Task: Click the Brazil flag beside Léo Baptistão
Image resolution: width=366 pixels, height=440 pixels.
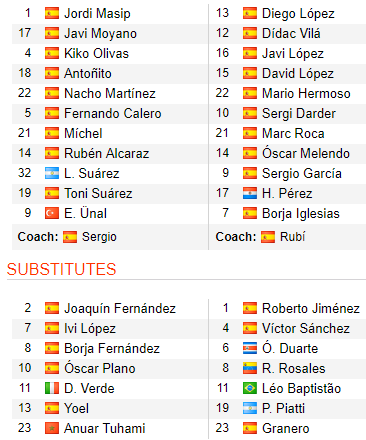Action: (x=250, y=388)
